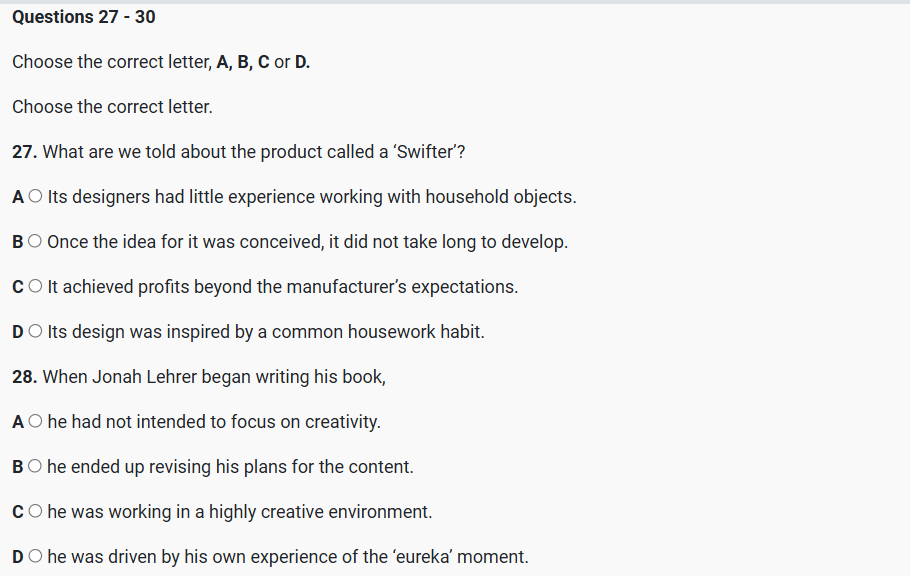Mark radio D about the 'eureka' moment
This screenshot has height=576, width=910.
37,557
